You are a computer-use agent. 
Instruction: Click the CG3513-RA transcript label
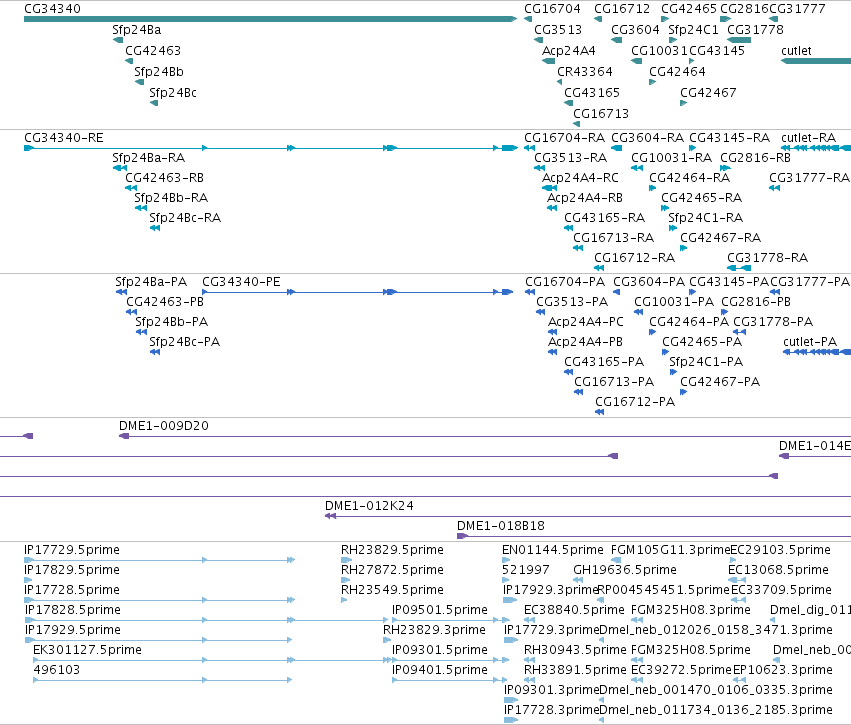[x=570, y=158]
